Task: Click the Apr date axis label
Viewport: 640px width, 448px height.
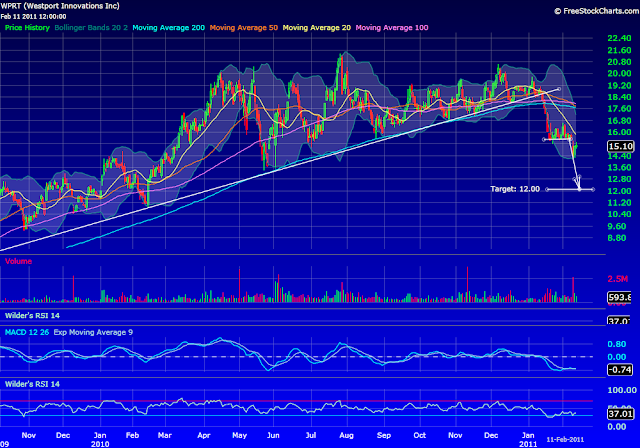Action: (204, 435)
